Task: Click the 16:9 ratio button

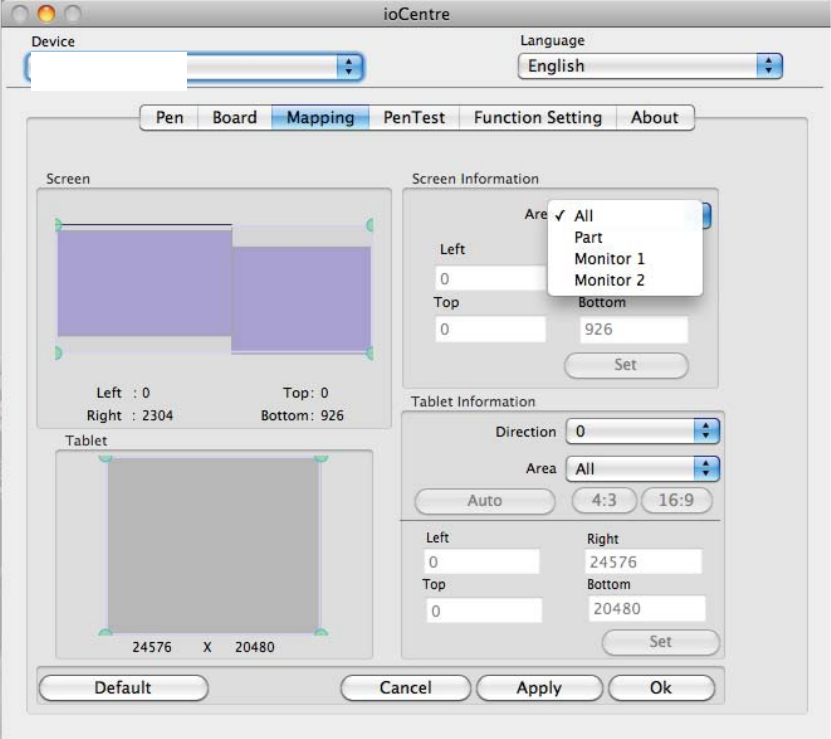Action: click(x=676, y=500)
